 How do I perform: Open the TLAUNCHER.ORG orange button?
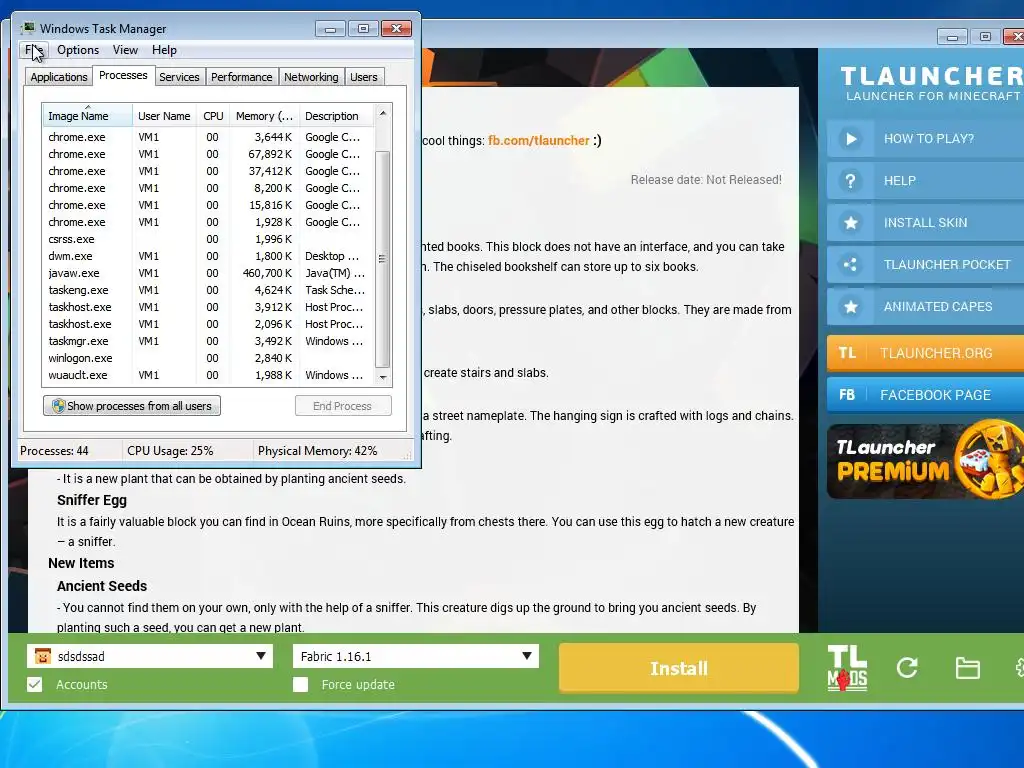(925, 353)
